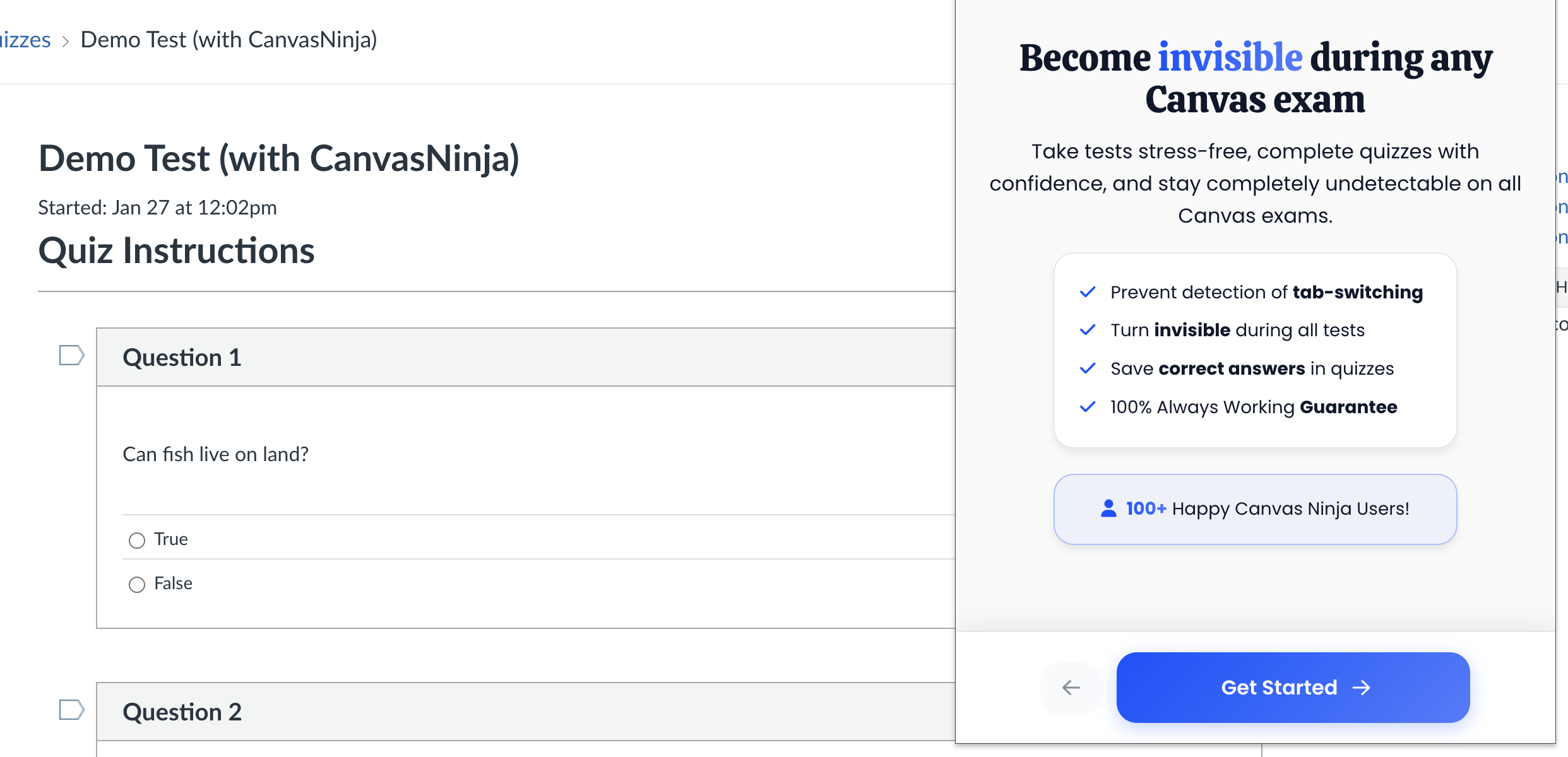Image resolution: width=1568 pixels, height=757 pixels.
Task: Click the 100+ Happy Canvas Ninja Users badge
Action: click(1255, 509)
